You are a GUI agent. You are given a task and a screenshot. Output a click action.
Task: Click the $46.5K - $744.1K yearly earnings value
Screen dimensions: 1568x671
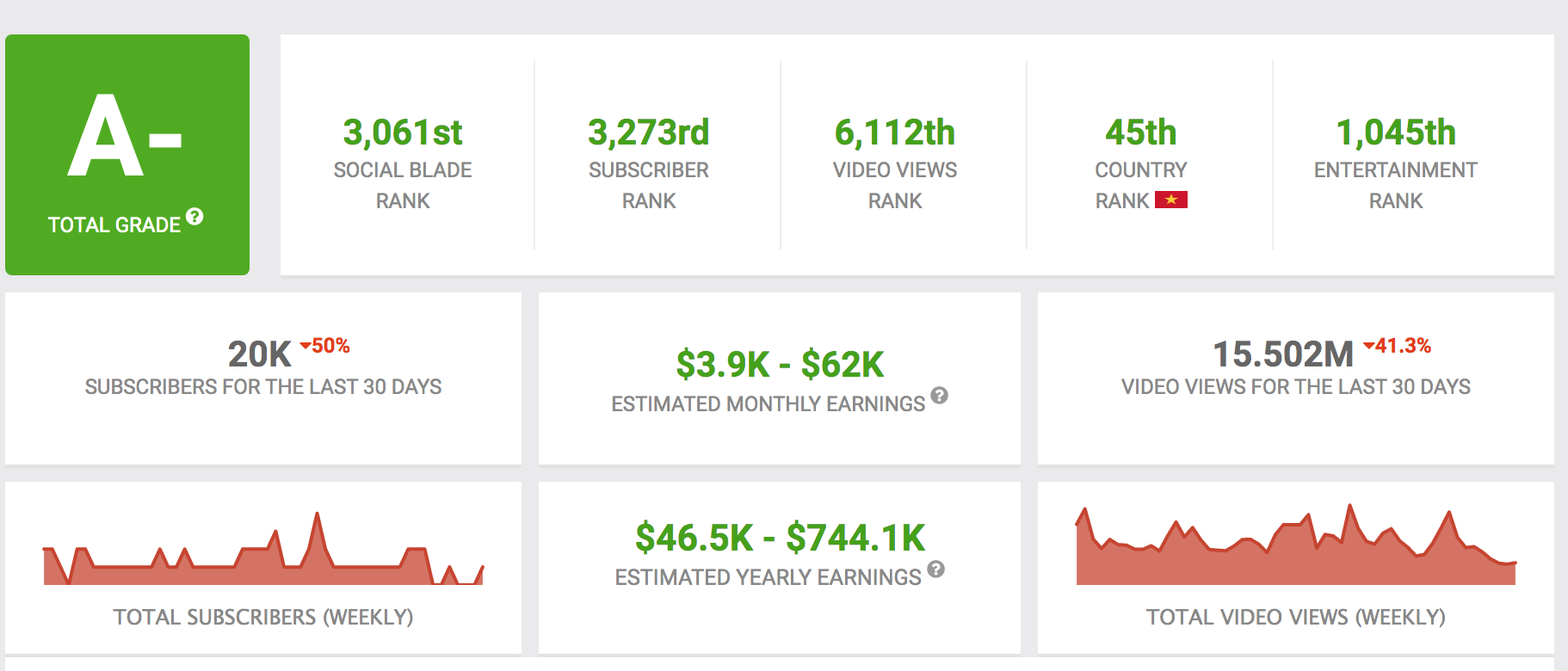click(x=780, y=538)
